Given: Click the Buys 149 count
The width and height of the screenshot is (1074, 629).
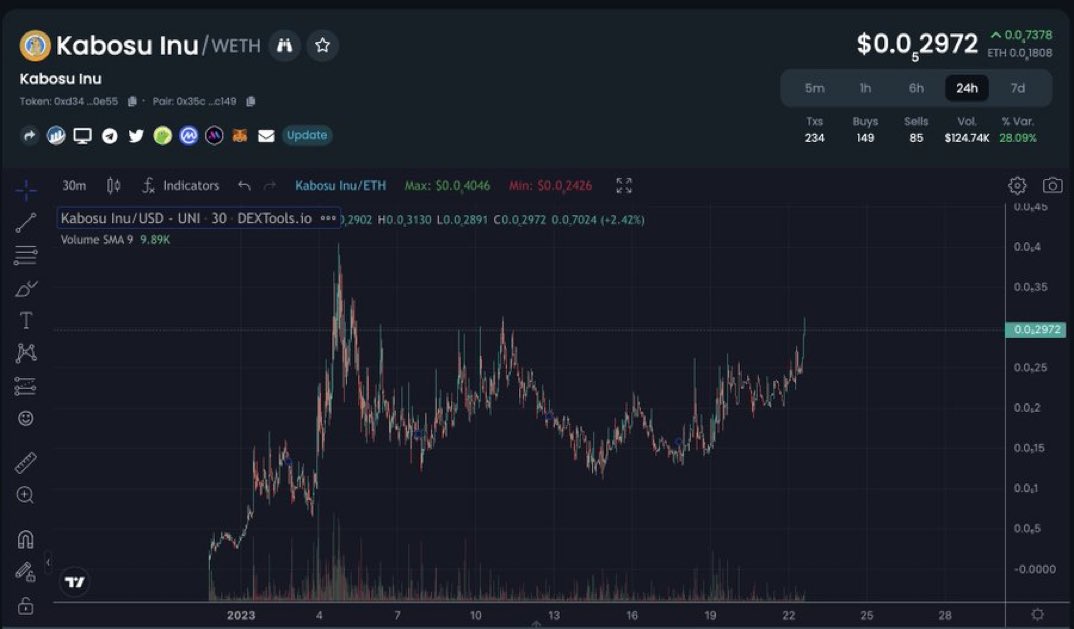Looking at the screenshot, I should [865, 138].
